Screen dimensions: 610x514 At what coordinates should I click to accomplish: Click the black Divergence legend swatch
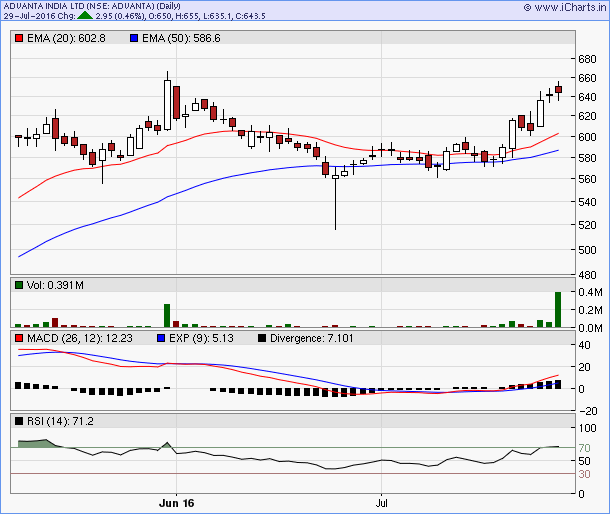[x=262, y=338]
